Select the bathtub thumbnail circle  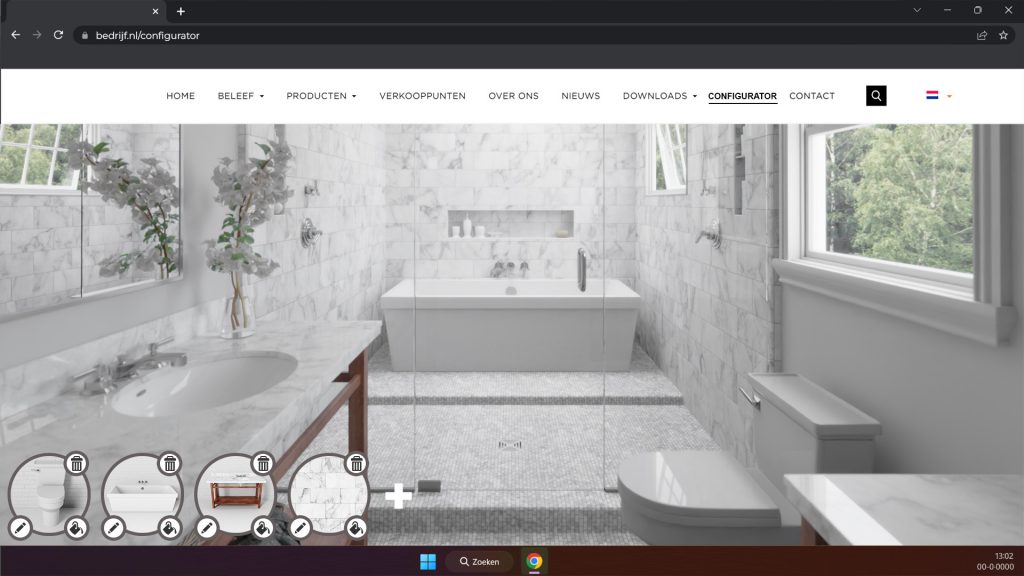[x=142, y=494]
